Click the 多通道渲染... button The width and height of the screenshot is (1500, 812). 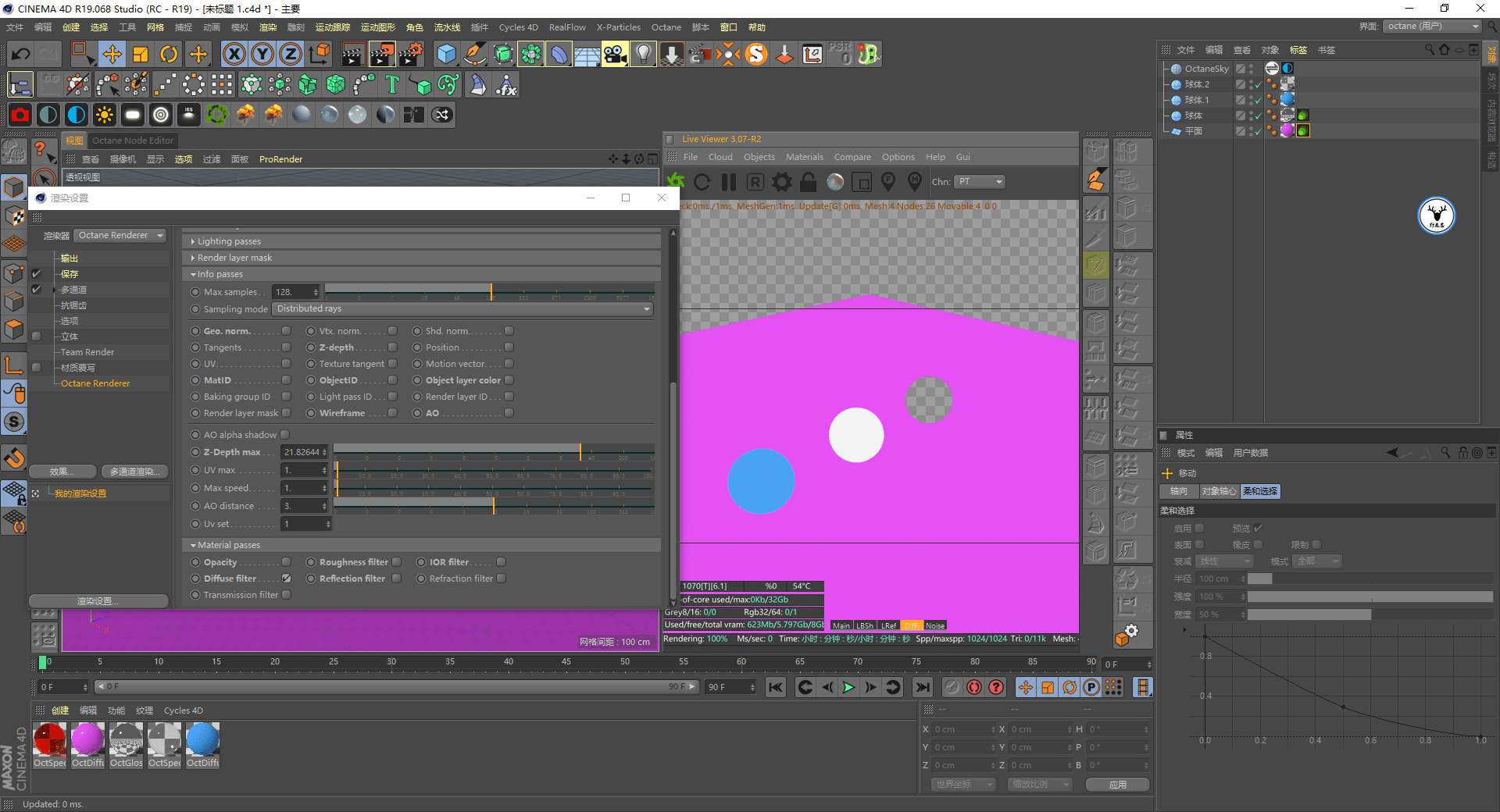(135, 472)
